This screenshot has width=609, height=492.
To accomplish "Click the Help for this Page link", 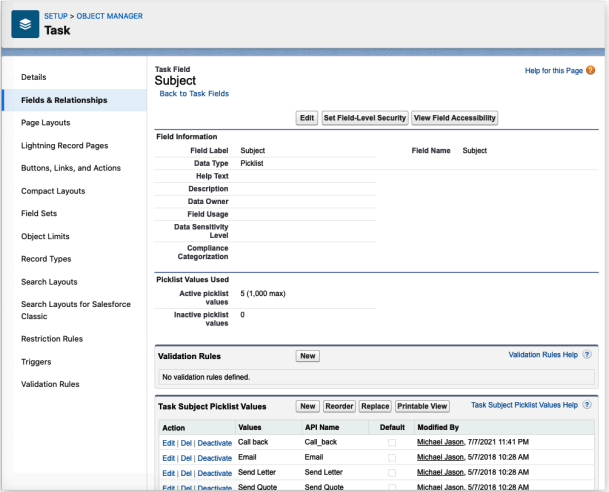I will (554, 71).
